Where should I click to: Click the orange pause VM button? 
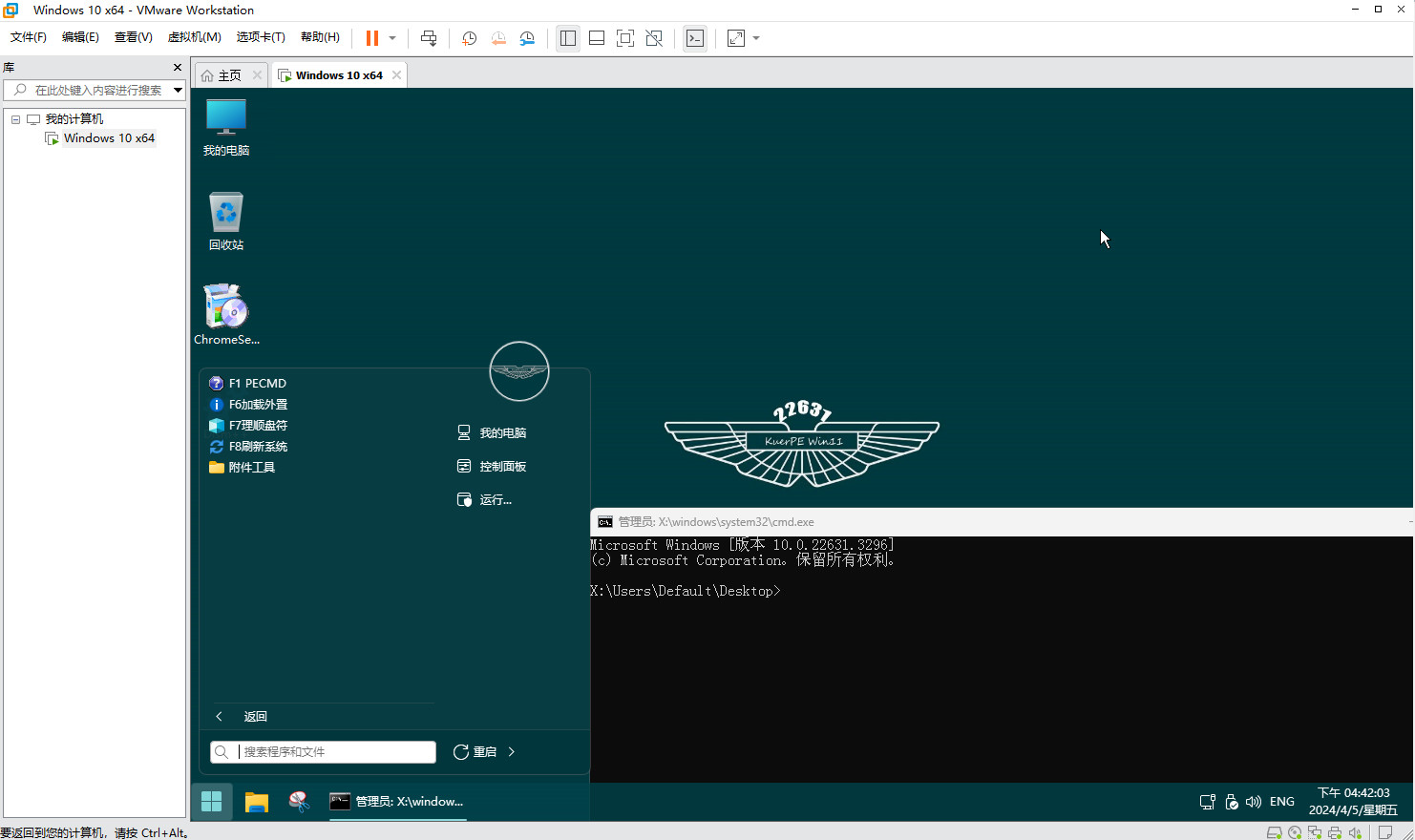click(x=372, y=38)
